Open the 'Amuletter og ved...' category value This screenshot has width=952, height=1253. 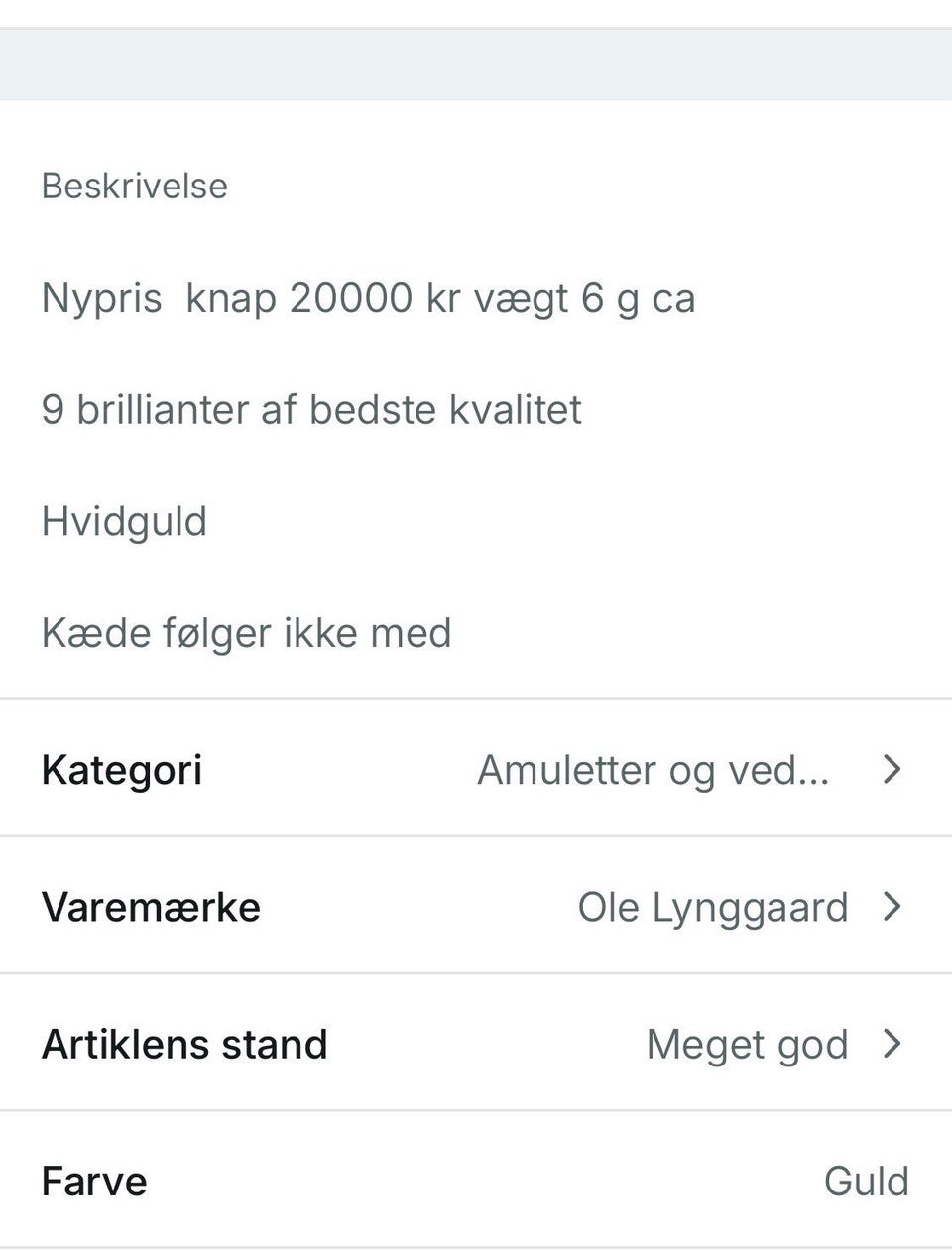[653, 770]
